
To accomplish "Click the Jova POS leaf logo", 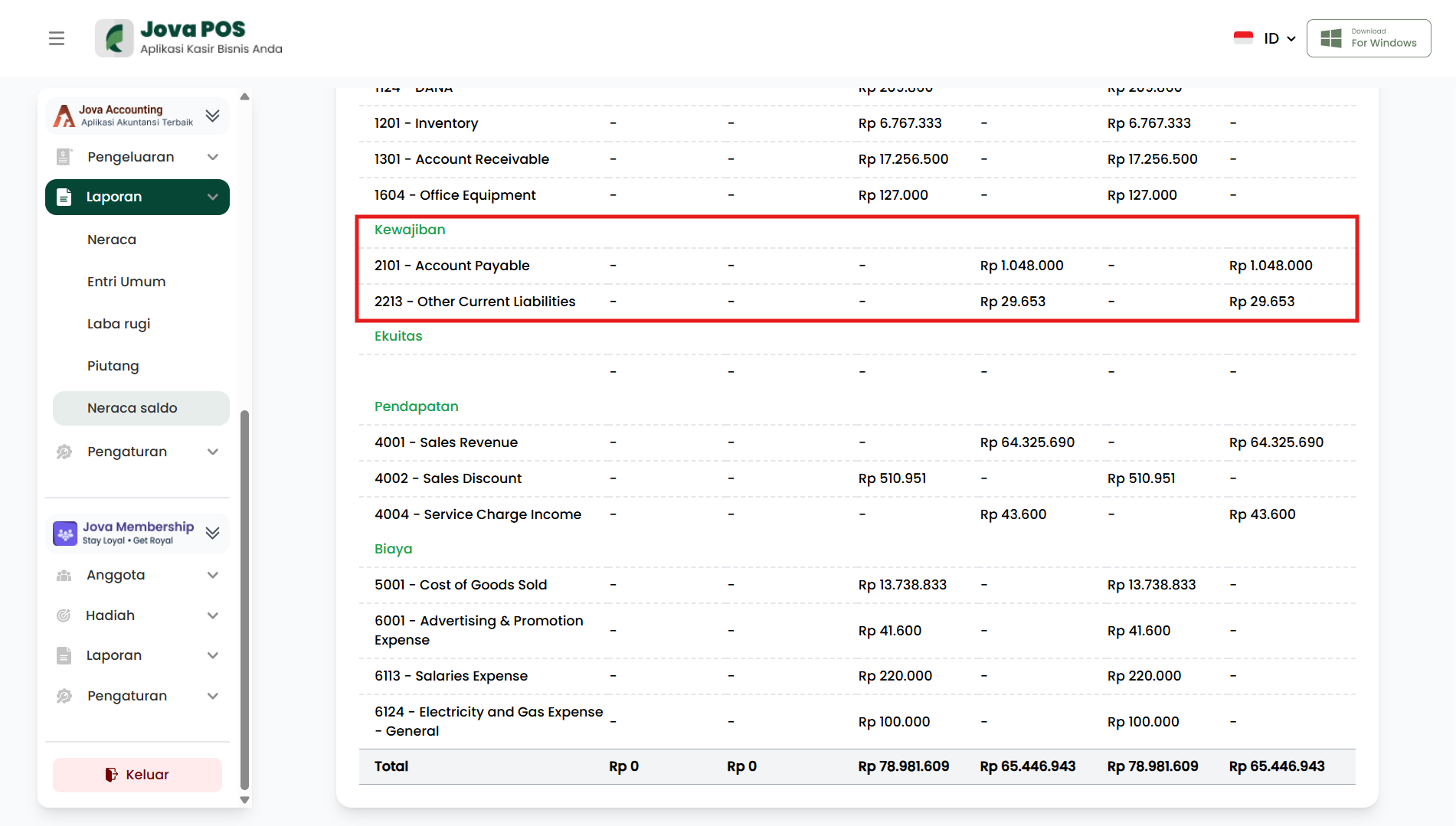I will point(114,38).
